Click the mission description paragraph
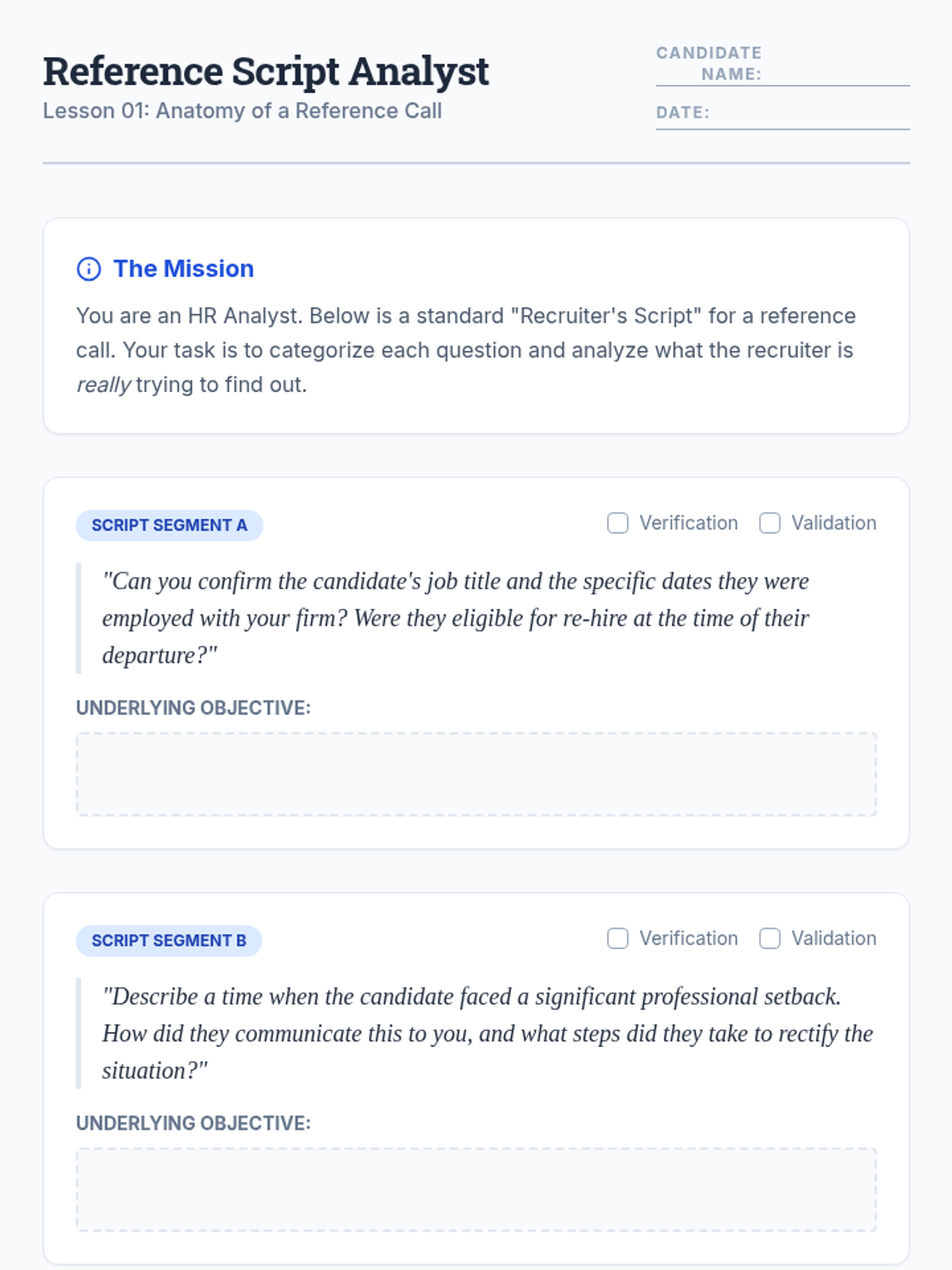The image size is (952, 1270). pyautogui.click(x=466, y=350)
